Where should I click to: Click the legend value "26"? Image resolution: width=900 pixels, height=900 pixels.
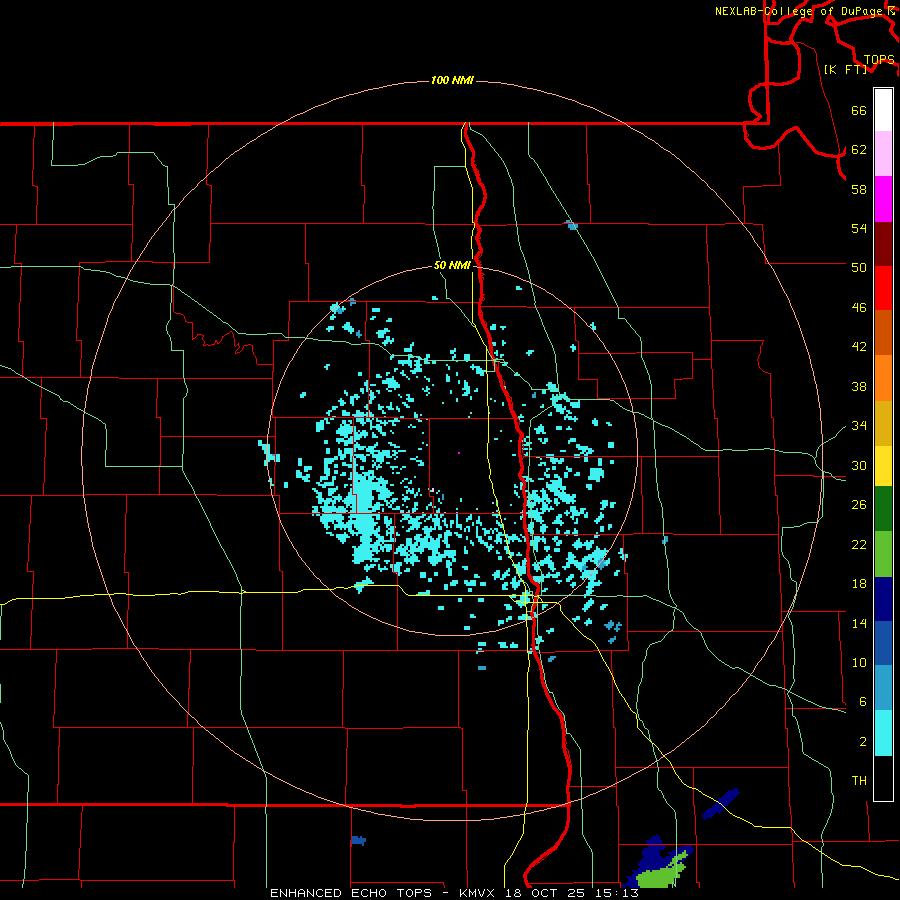859,505
